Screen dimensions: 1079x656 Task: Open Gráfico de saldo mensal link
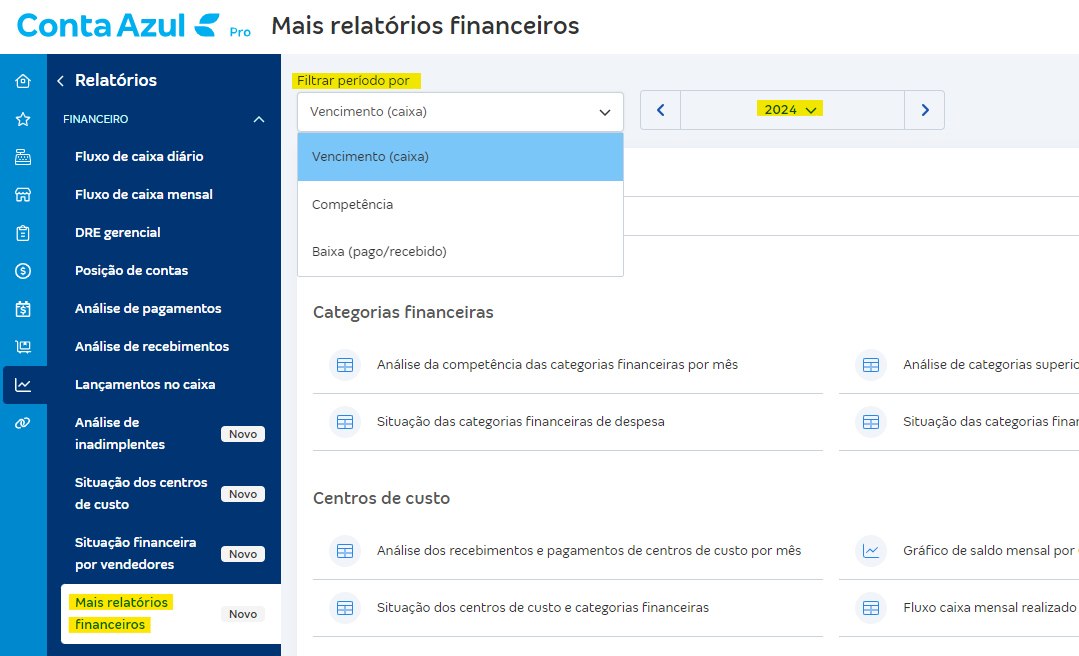coord(991,551)
